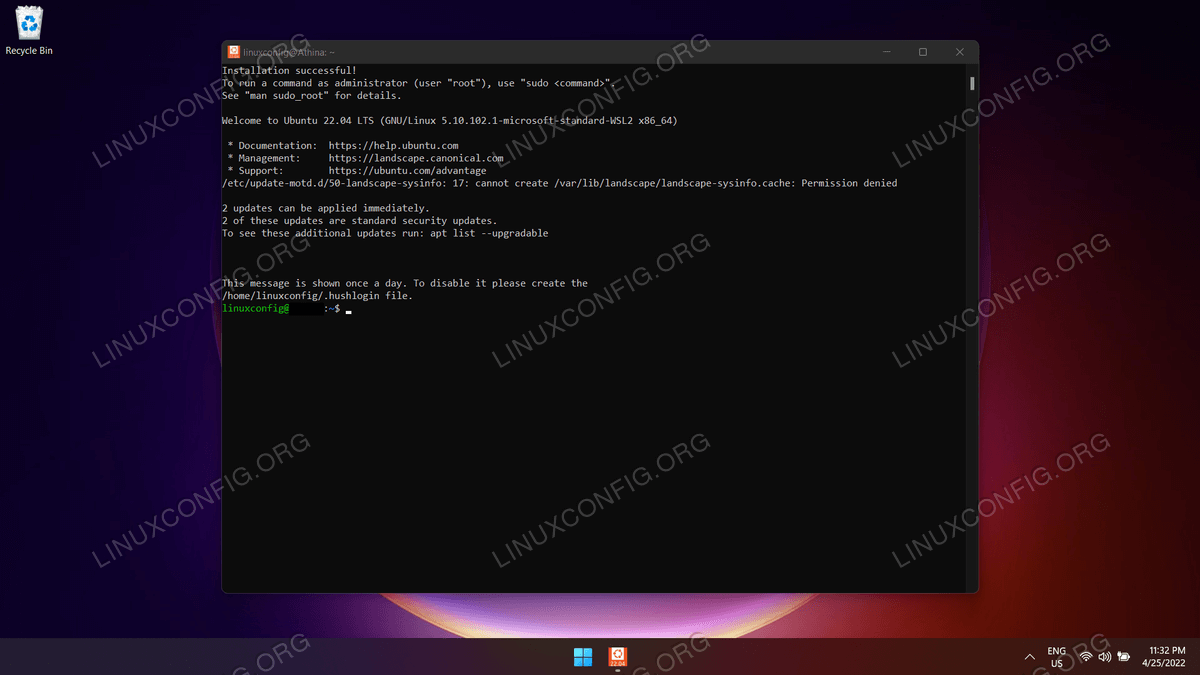Image resolution: width=1200 pixels, height=675 pixels.
Task: Select the Ubuntu 22.04 taskbar icon
Action: tap(617, 657)
